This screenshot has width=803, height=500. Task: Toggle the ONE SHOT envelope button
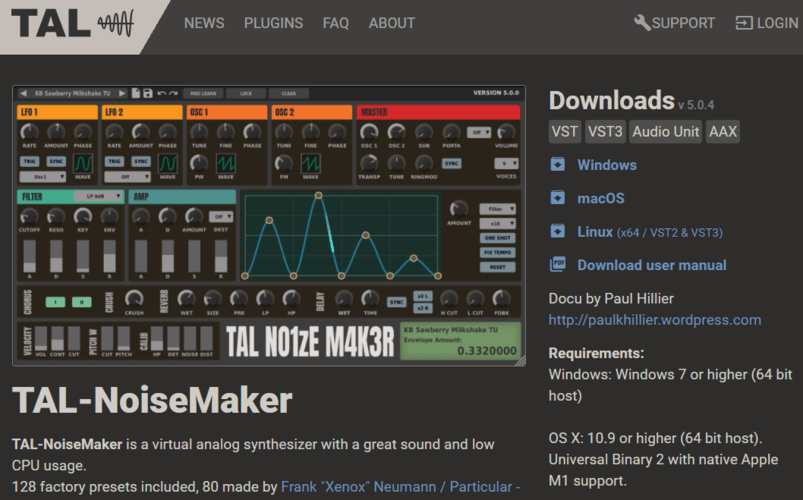497,238
